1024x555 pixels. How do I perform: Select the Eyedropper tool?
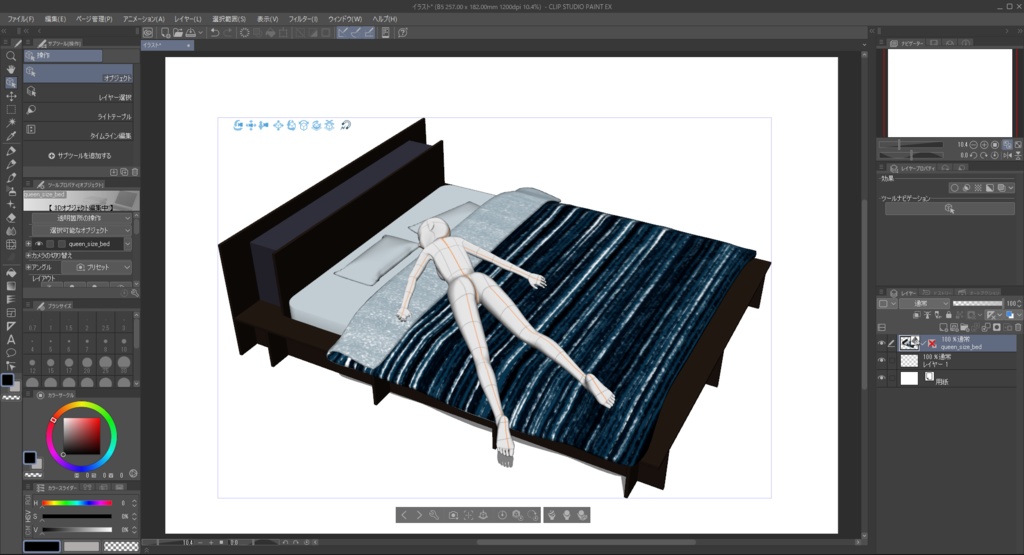click(11, 136)
